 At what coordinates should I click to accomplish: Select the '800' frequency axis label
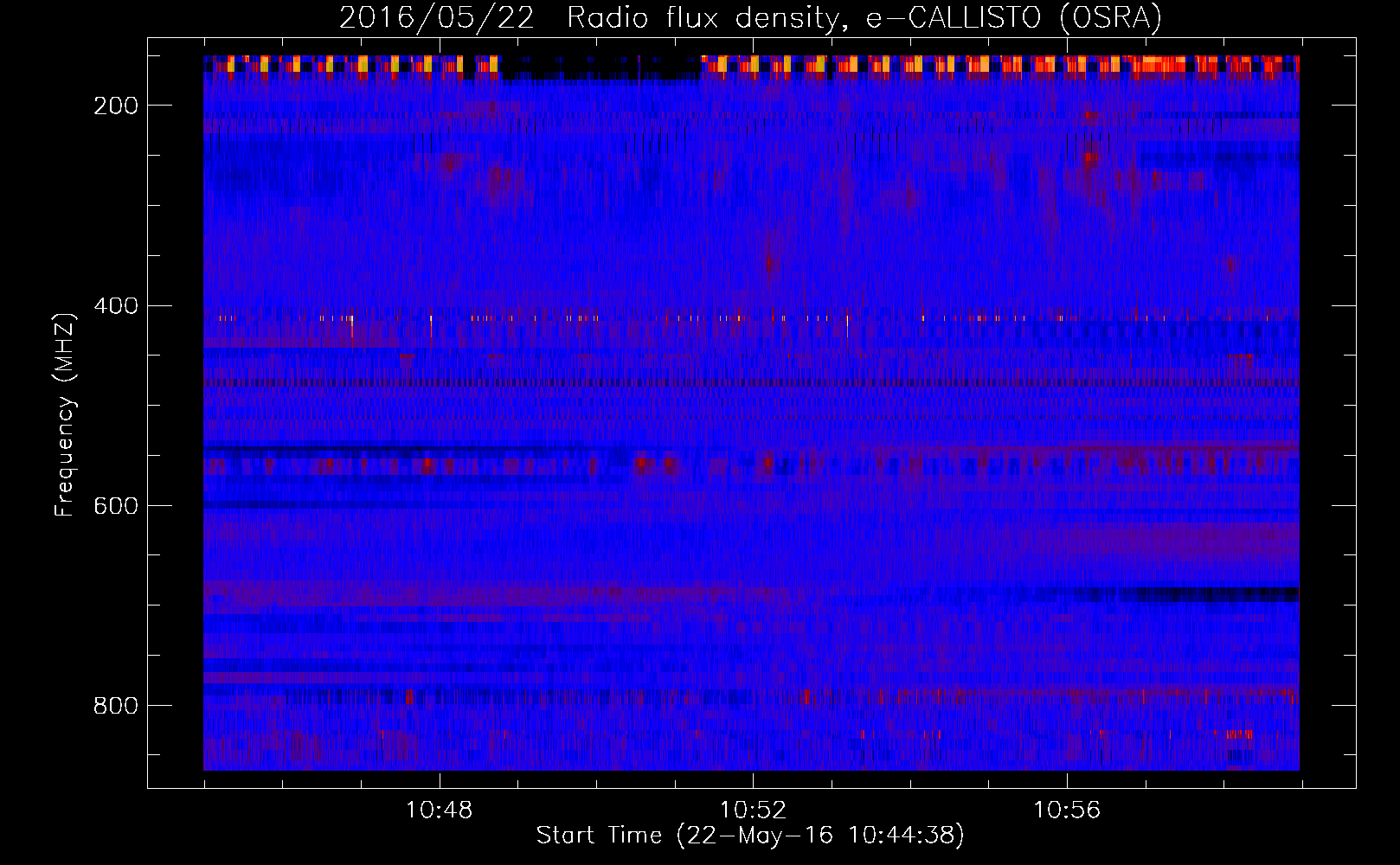coord(115,706)
